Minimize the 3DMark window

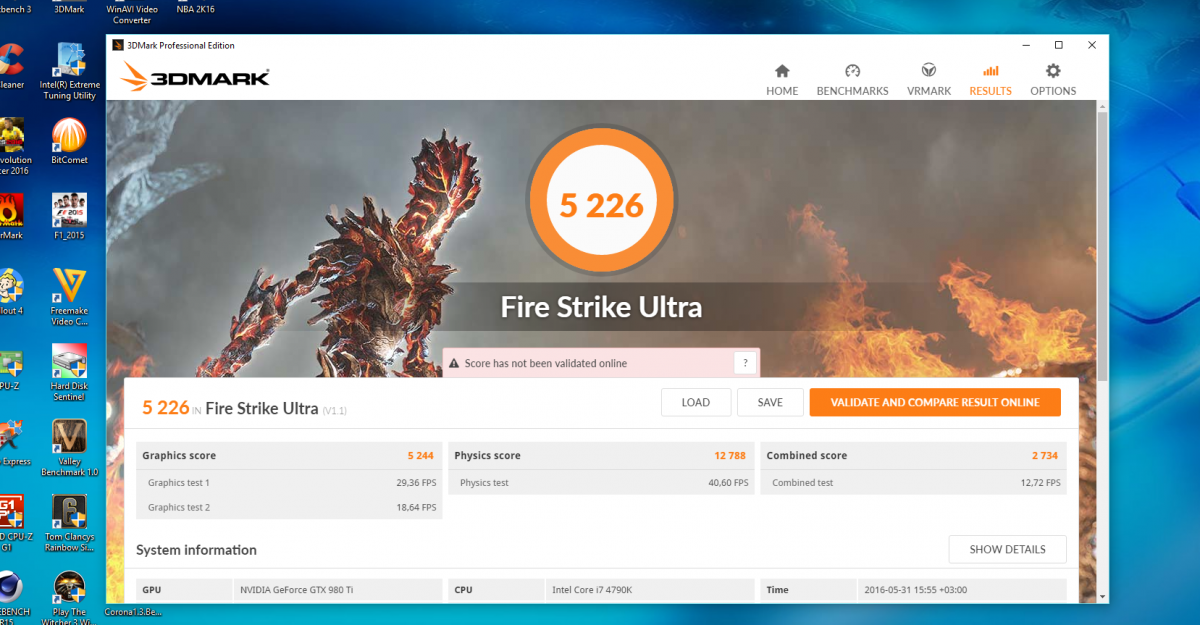1025,45
